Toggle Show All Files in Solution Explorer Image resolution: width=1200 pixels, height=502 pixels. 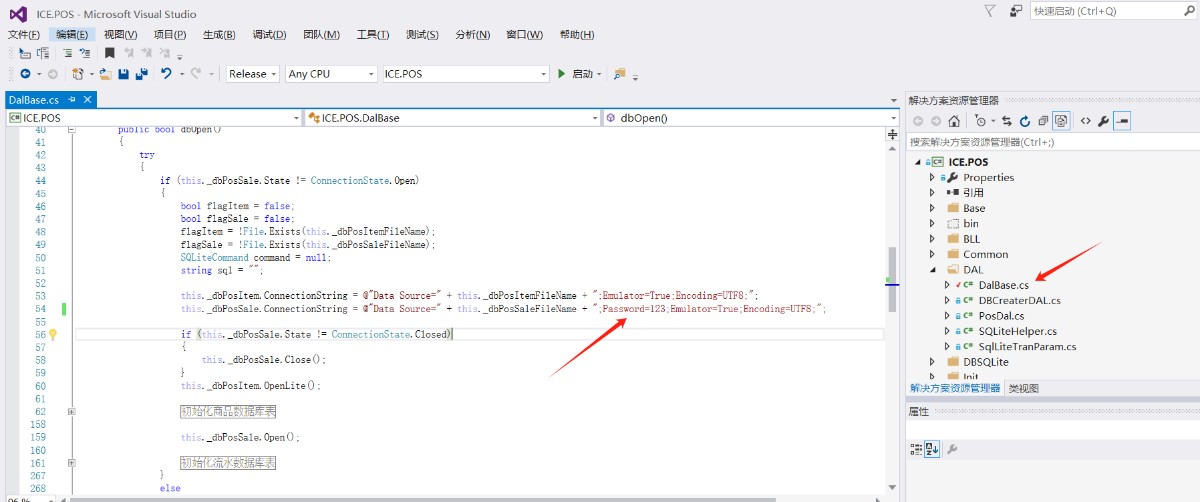pyautogui.click(x=1061, y=121)
